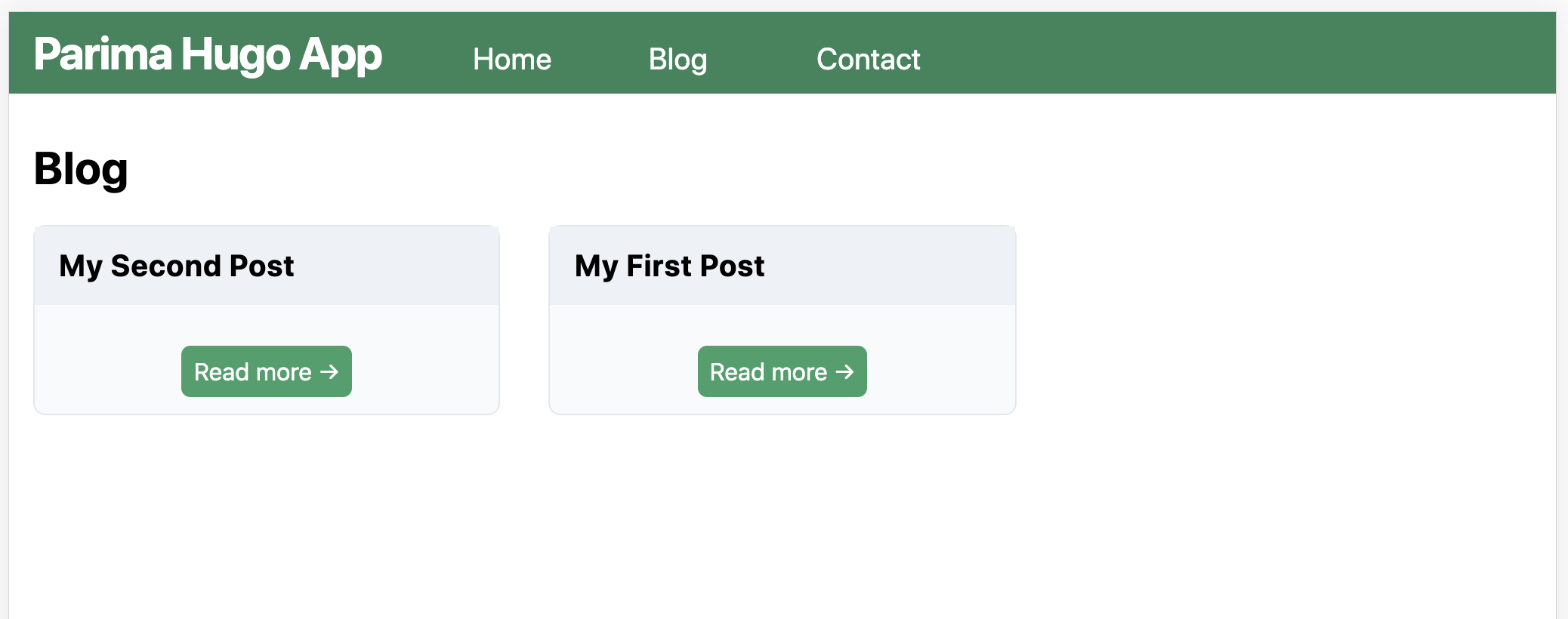The image size is (1568, 619).
Task: Select the Blog navigation item
Action: point(678,59)
